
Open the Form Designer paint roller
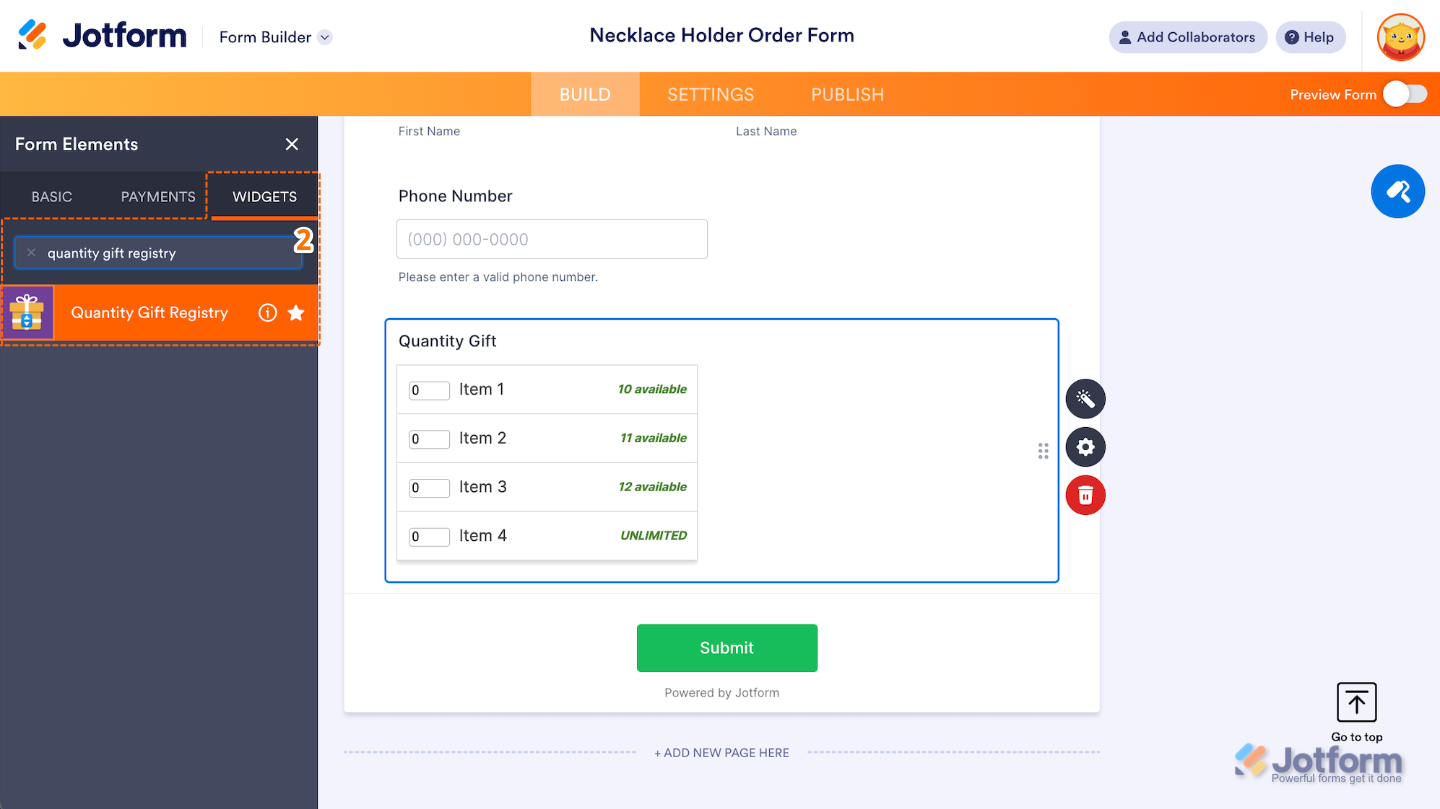[x=1397, y=191]
